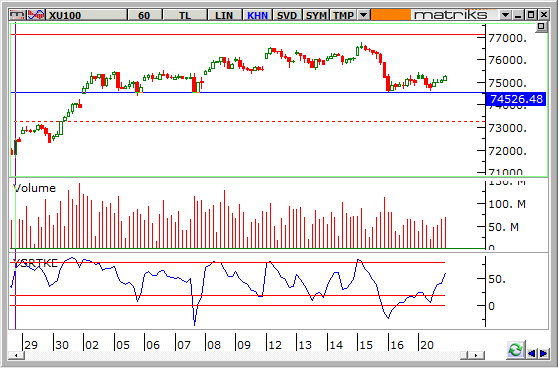This screenshot has height=368, width=558.
Task: Click the orange color box in the toolbar
Action: click(x=390, y=15)
